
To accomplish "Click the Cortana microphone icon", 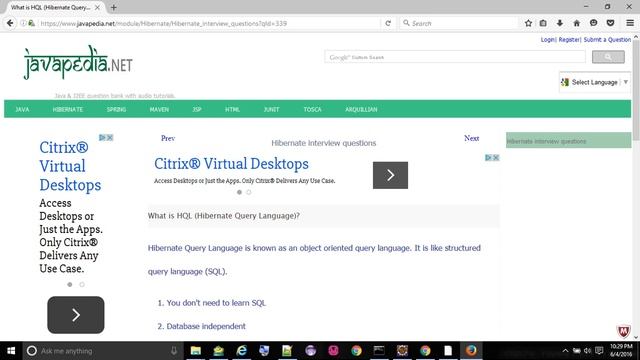I will pyautogui.click(x=174, y=351).
